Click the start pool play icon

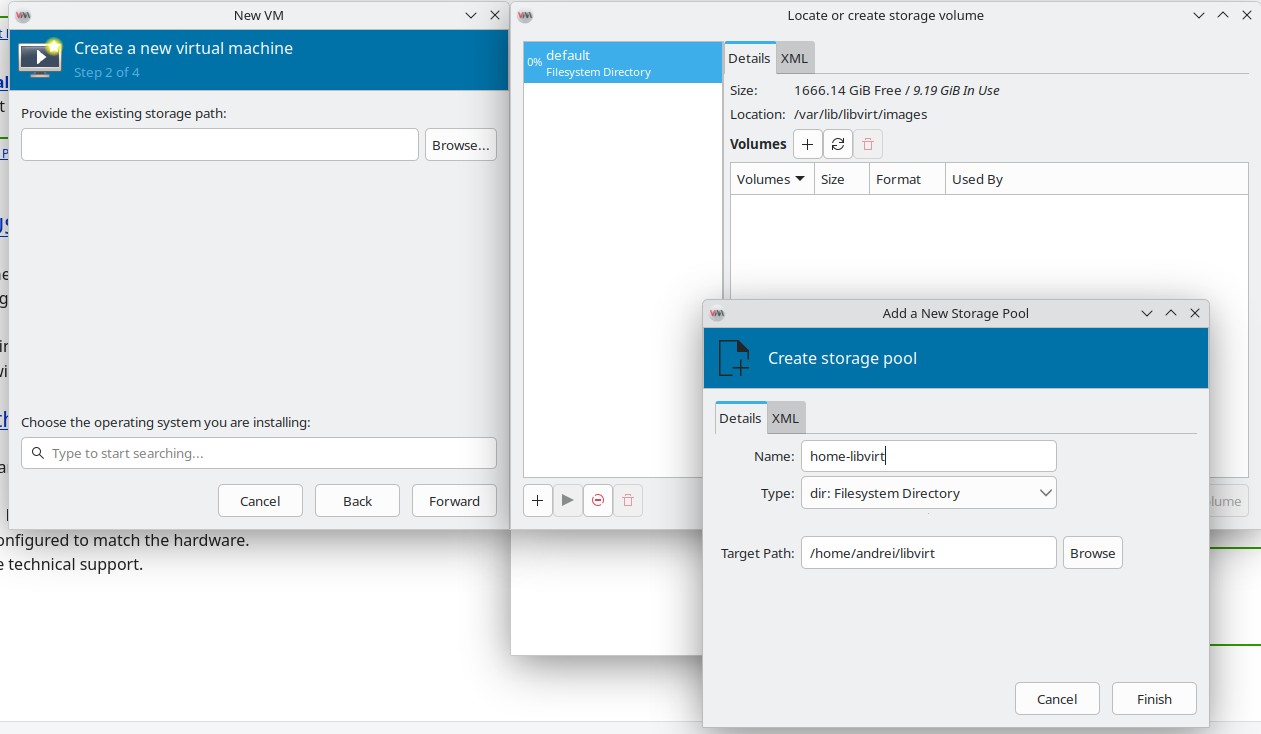(x=567, y=500)
